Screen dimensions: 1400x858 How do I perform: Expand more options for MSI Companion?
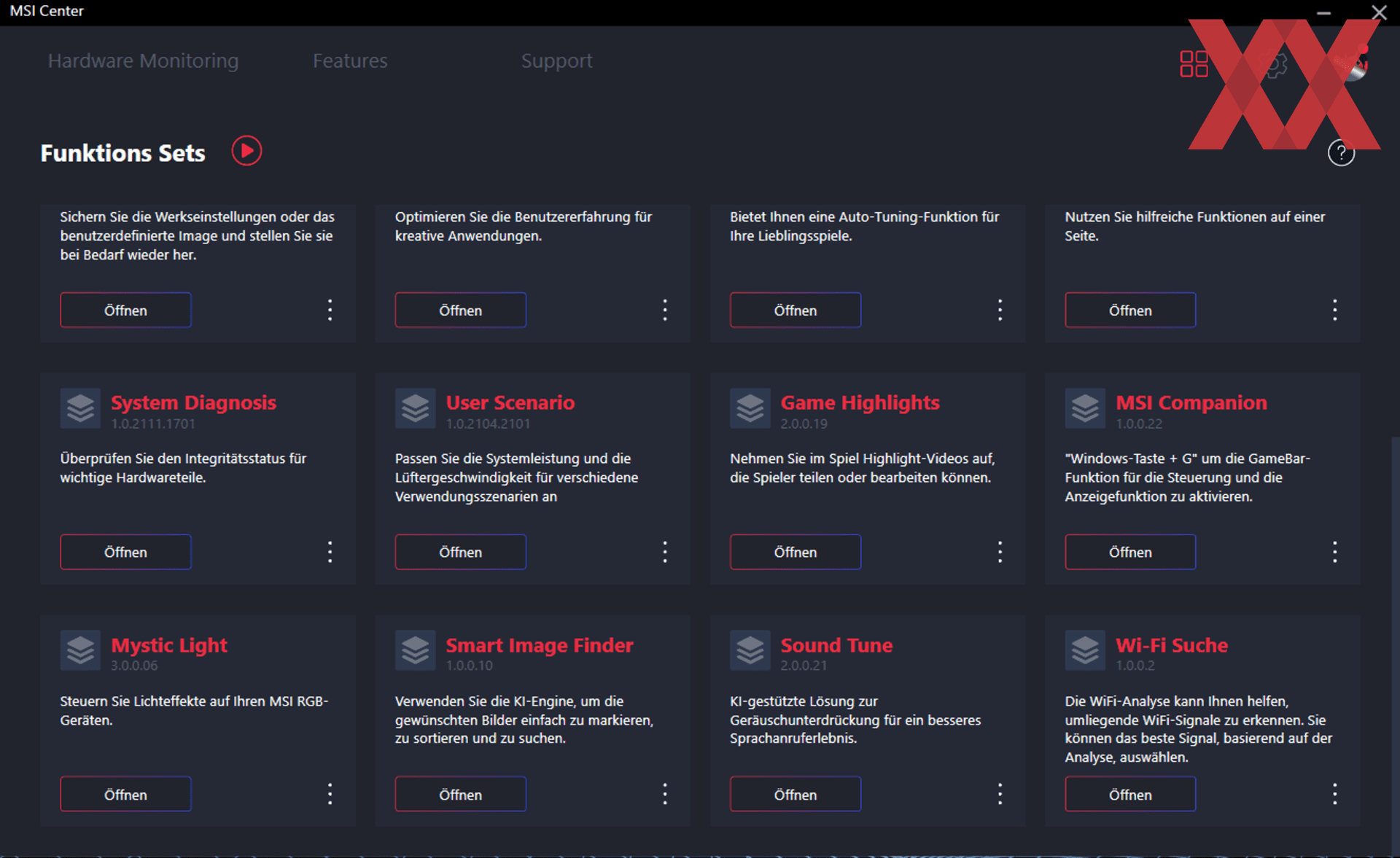point(1334,552)
